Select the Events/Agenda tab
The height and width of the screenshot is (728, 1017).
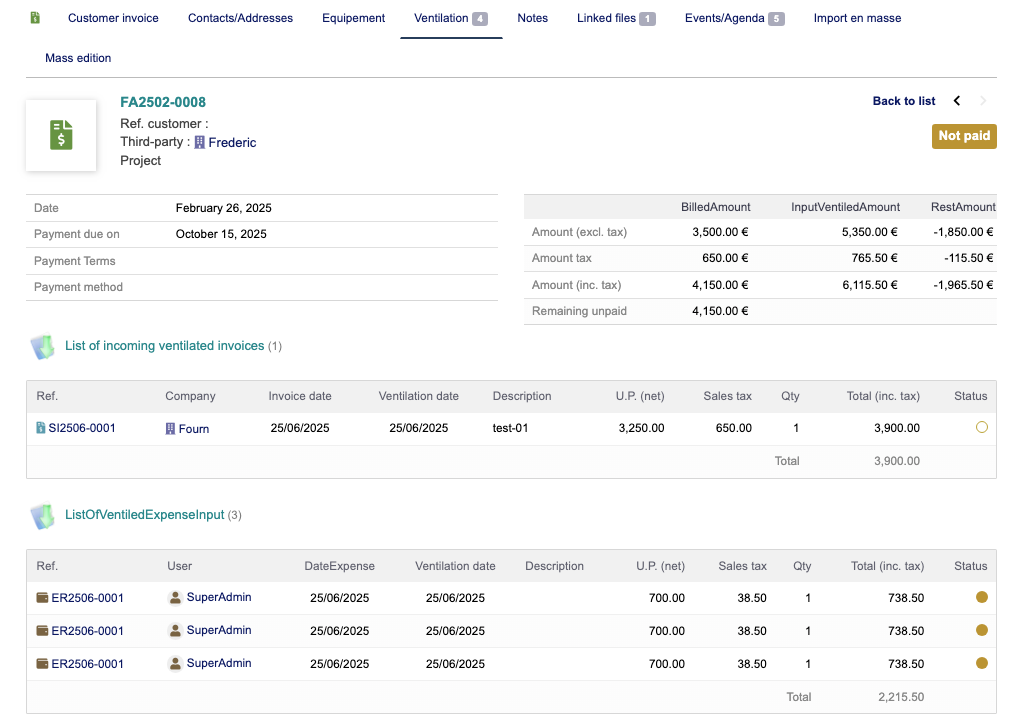coord(734,18)
